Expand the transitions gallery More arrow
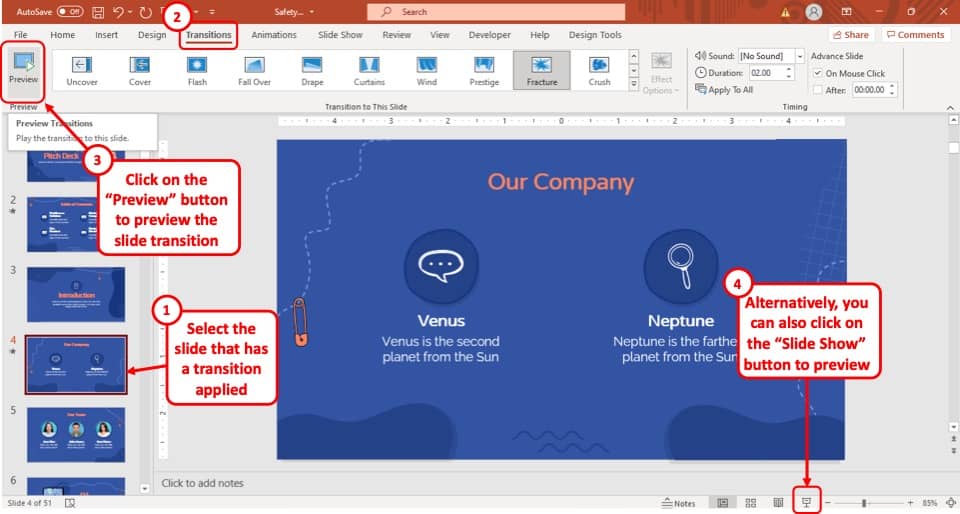 (x=634, y=84)
